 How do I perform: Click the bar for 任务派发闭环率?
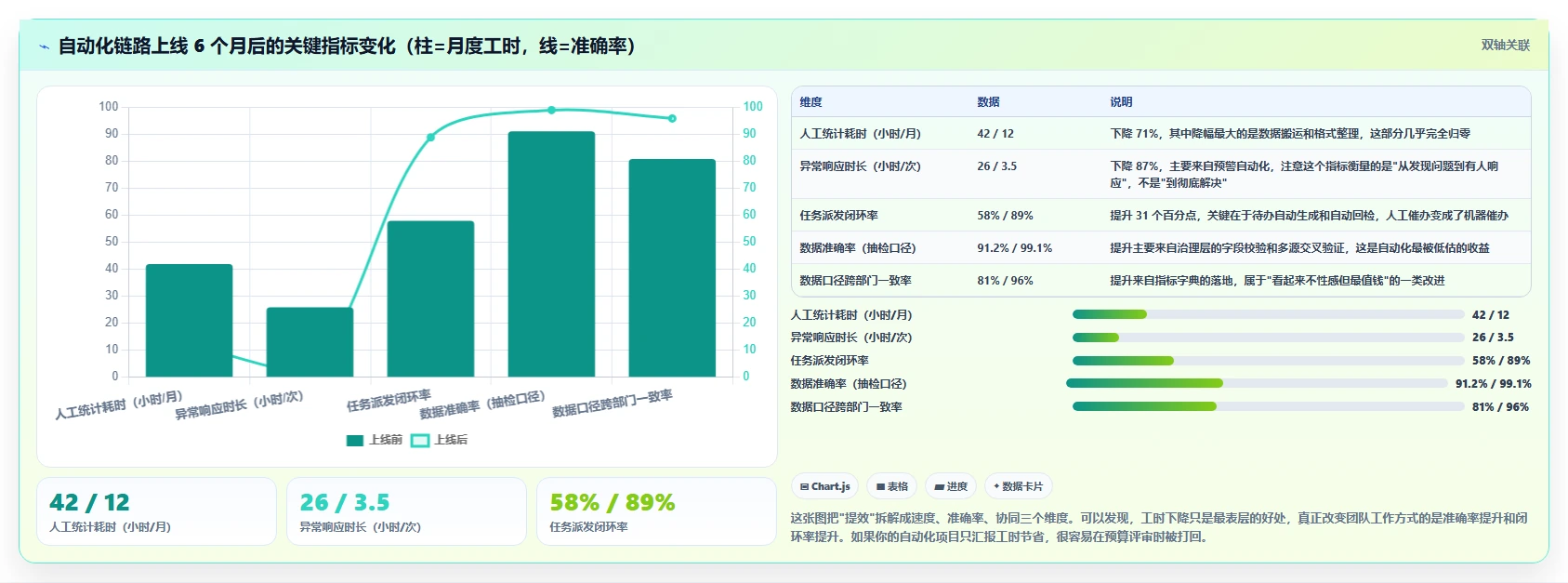tap(430, 298)
